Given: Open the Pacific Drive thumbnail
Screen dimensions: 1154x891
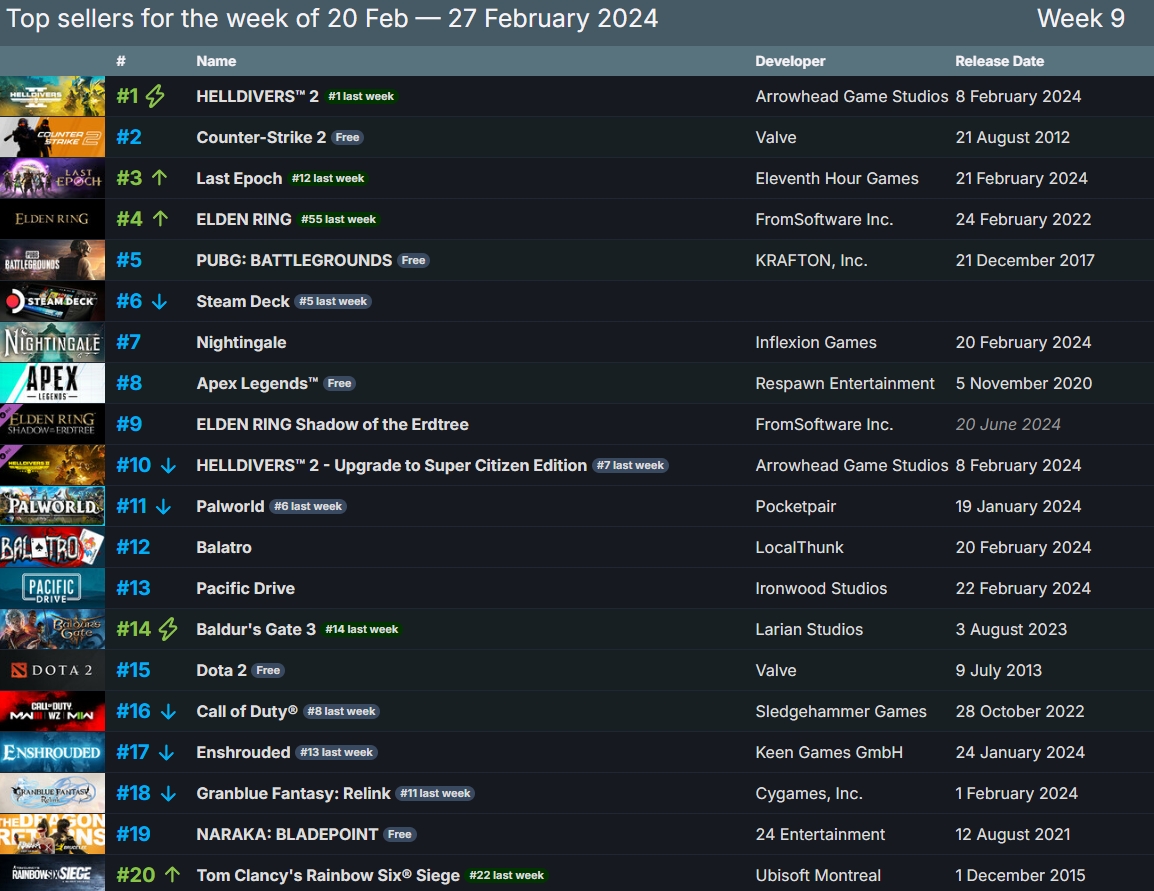Looking at the screenshot, I should tap(52, 588).
